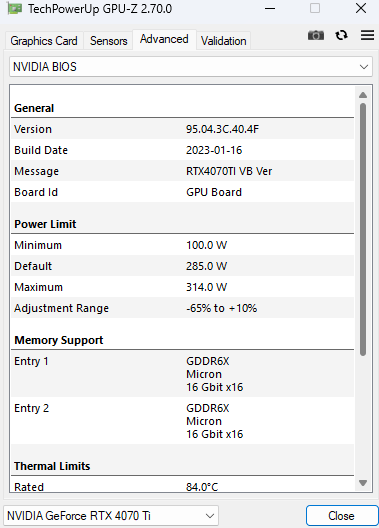Click the GPU-Z app icon in title bar
The width and height of the screenshot is (379, 528).
tap(15, 8)
